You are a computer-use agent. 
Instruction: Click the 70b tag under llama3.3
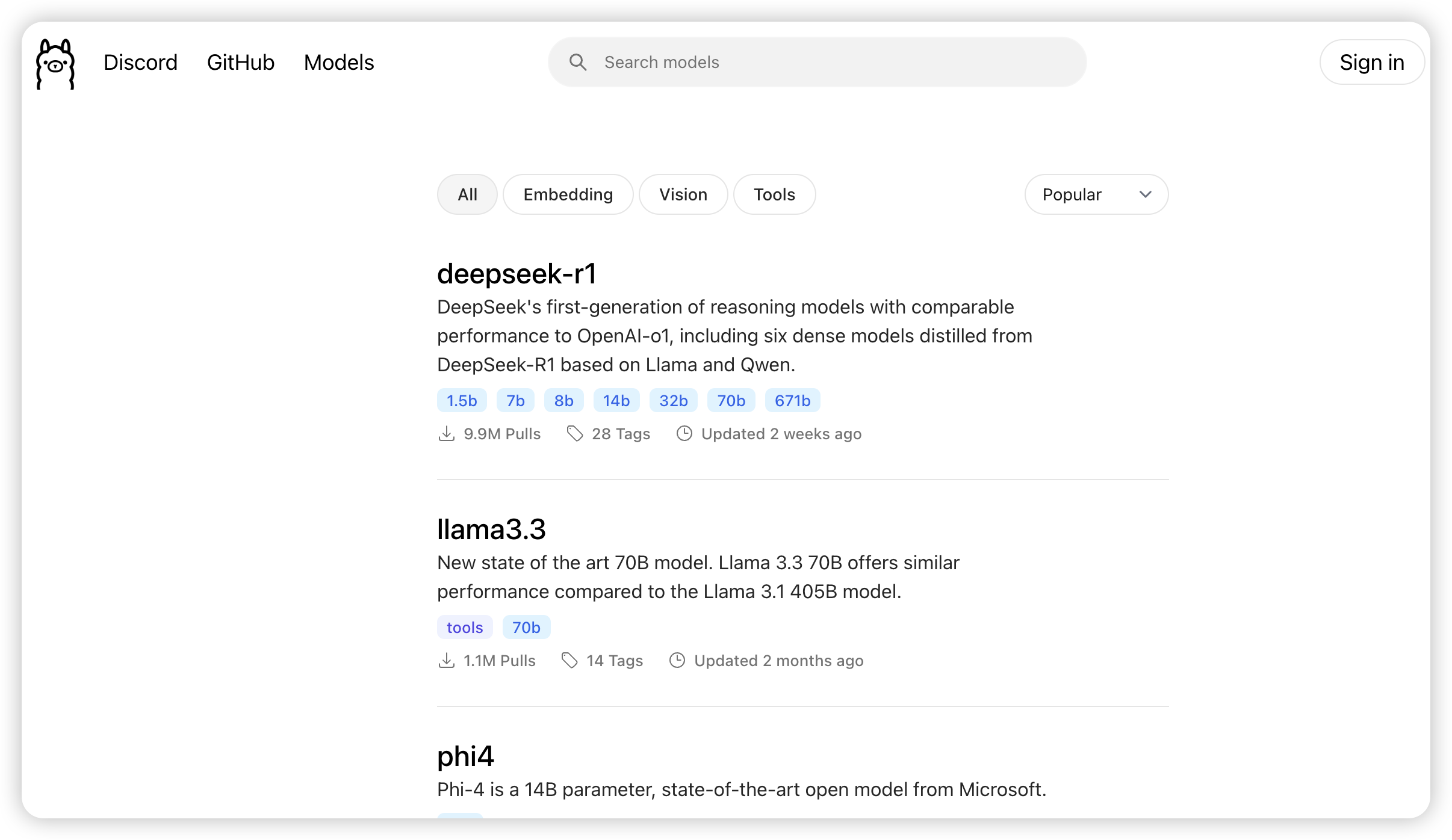pyautogui.click(x=526, y=628)
